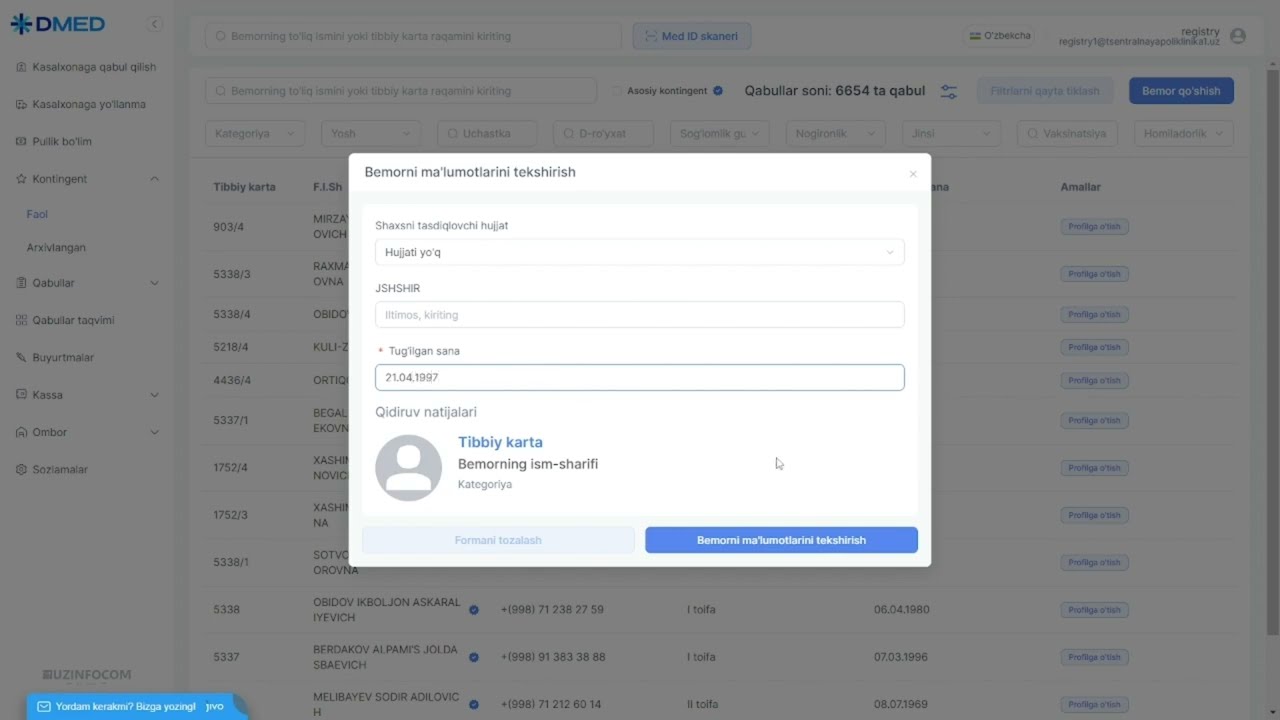The width and height of the screenshot is (1280, 720).
Task: Open the Homiladorlik filter dropdown
Action: [x=1183, y=133]
